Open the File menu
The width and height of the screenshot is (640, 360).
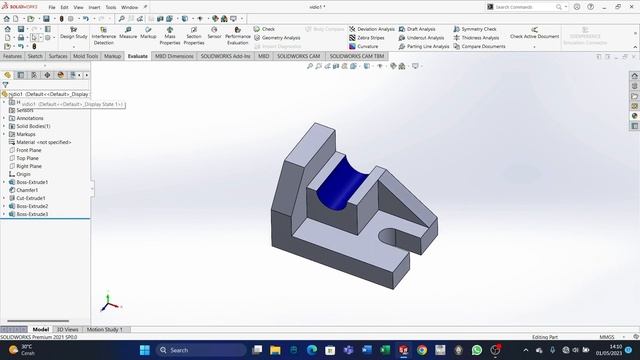52,7
